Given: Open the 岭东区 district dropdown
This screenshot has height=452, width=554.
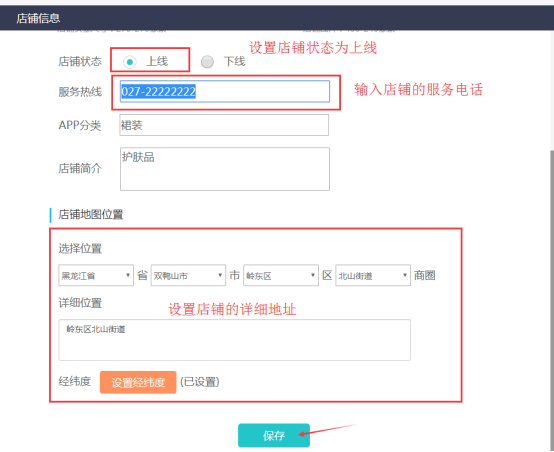Looking at the screenshot, I should coord(281,275).
